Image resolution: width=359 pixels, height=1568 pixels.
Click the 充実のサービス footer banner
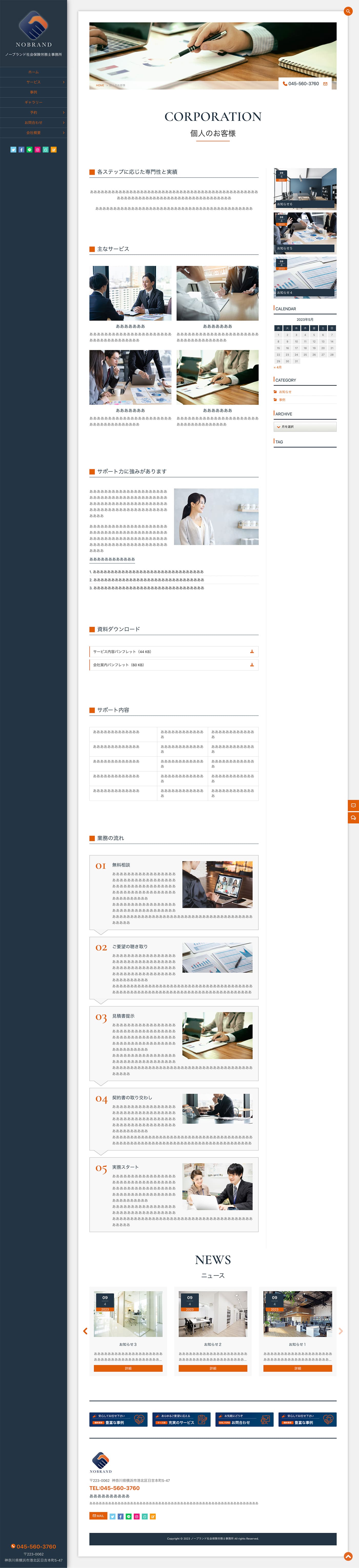tap(181, 1419)
